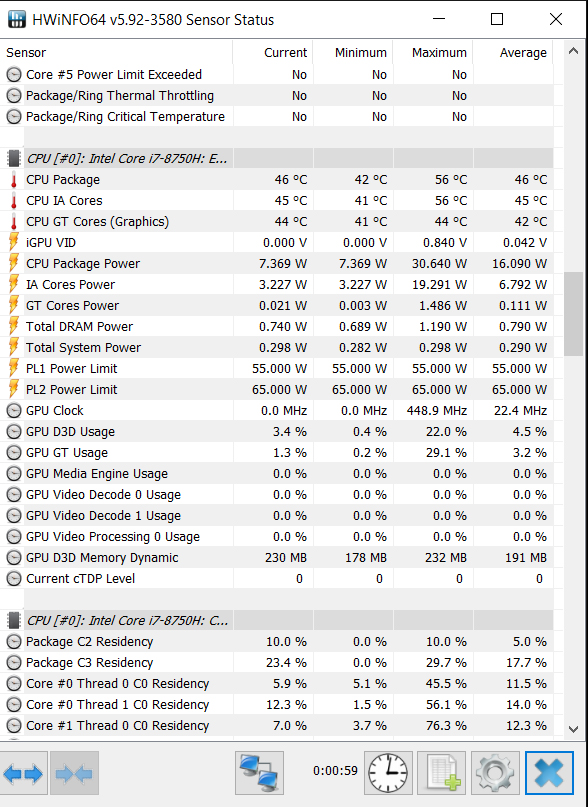Select the Package C3 Residency row
Screen dimensions: 588x807
coord(277,663)
